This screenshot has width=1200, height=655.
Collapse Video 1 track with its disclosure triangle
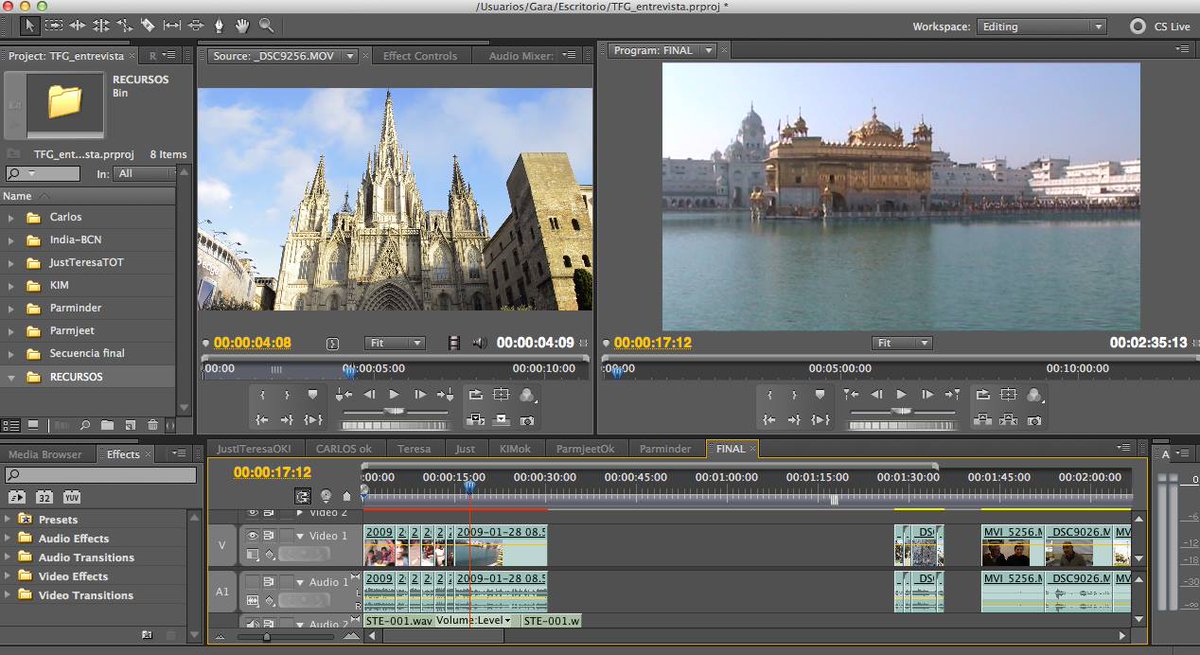[x=300, y=534]
